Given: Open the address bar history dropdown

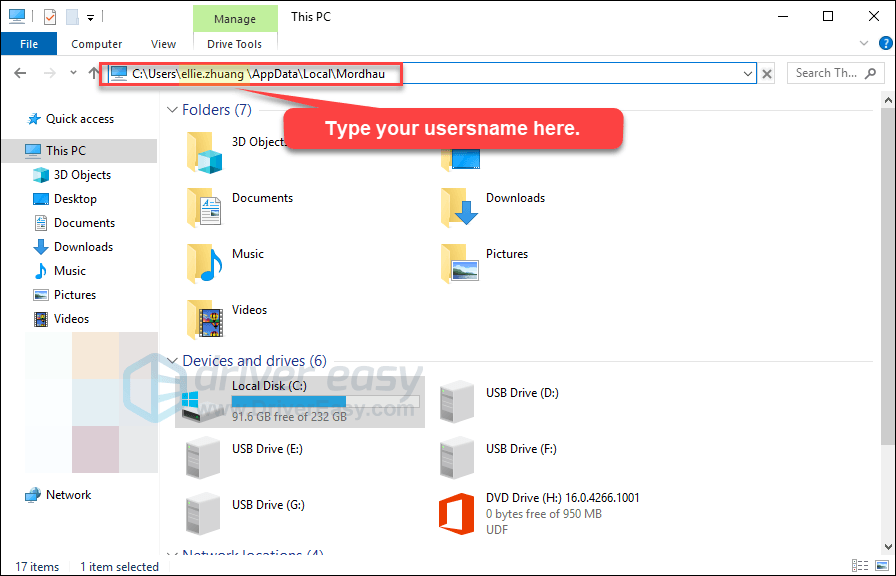Looking at the screenshot, I should [747, 74].
